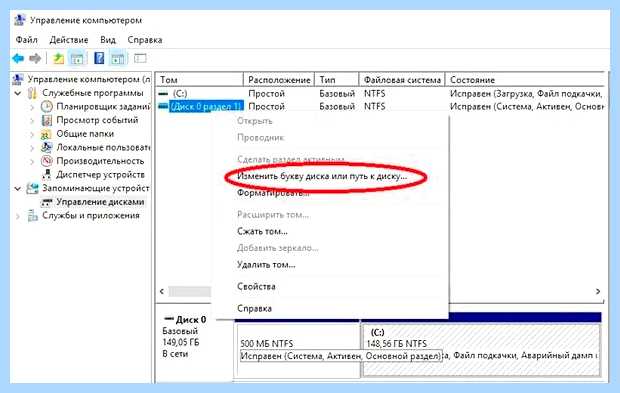Viewport: 620px width, 393px height.
Task: Click the Forward arrow toolbar icon
Action: 35,59
